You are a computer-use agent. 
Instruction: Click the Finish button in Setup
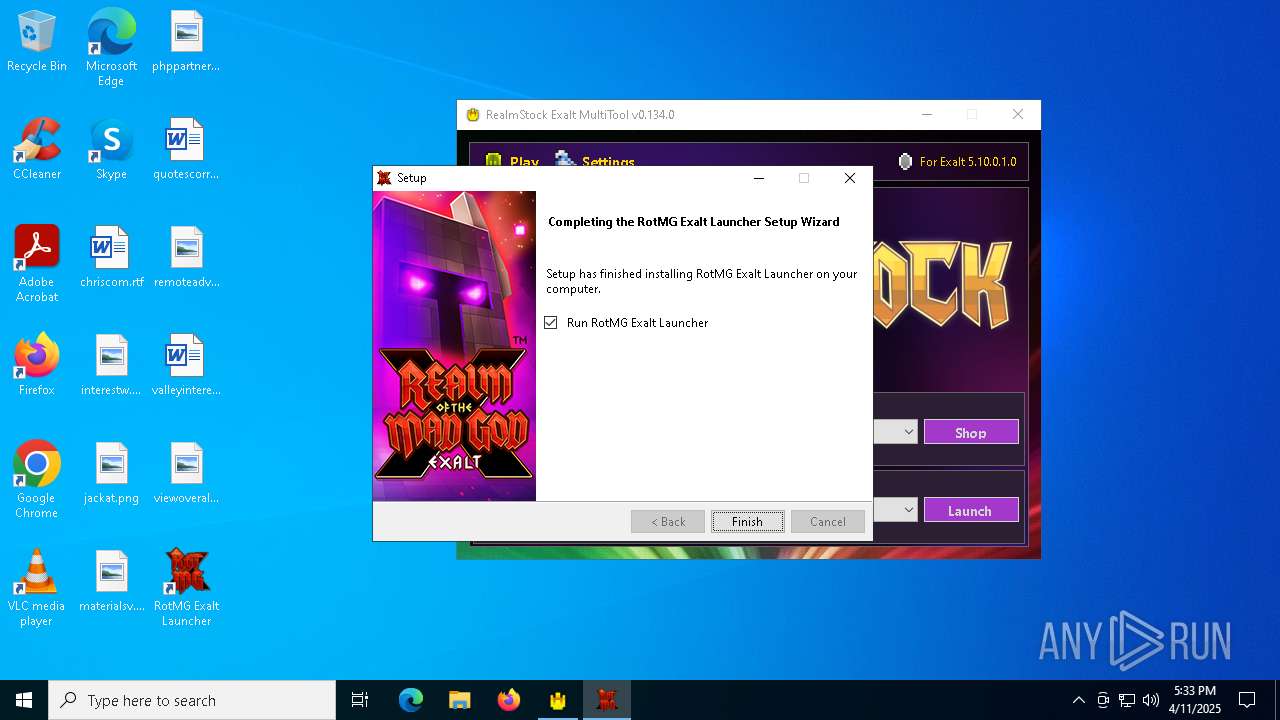pos(747,521)
